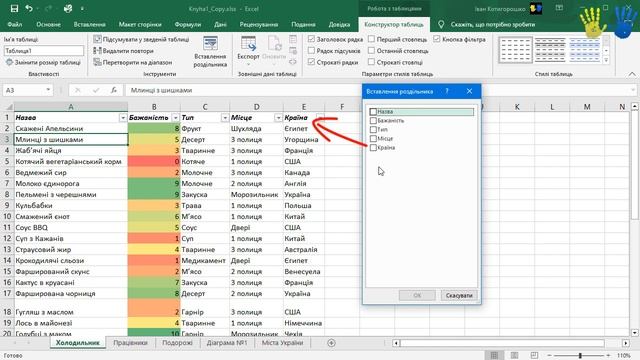Select the first table style thumbnail

pyautogui.click(x=515, y=49)
